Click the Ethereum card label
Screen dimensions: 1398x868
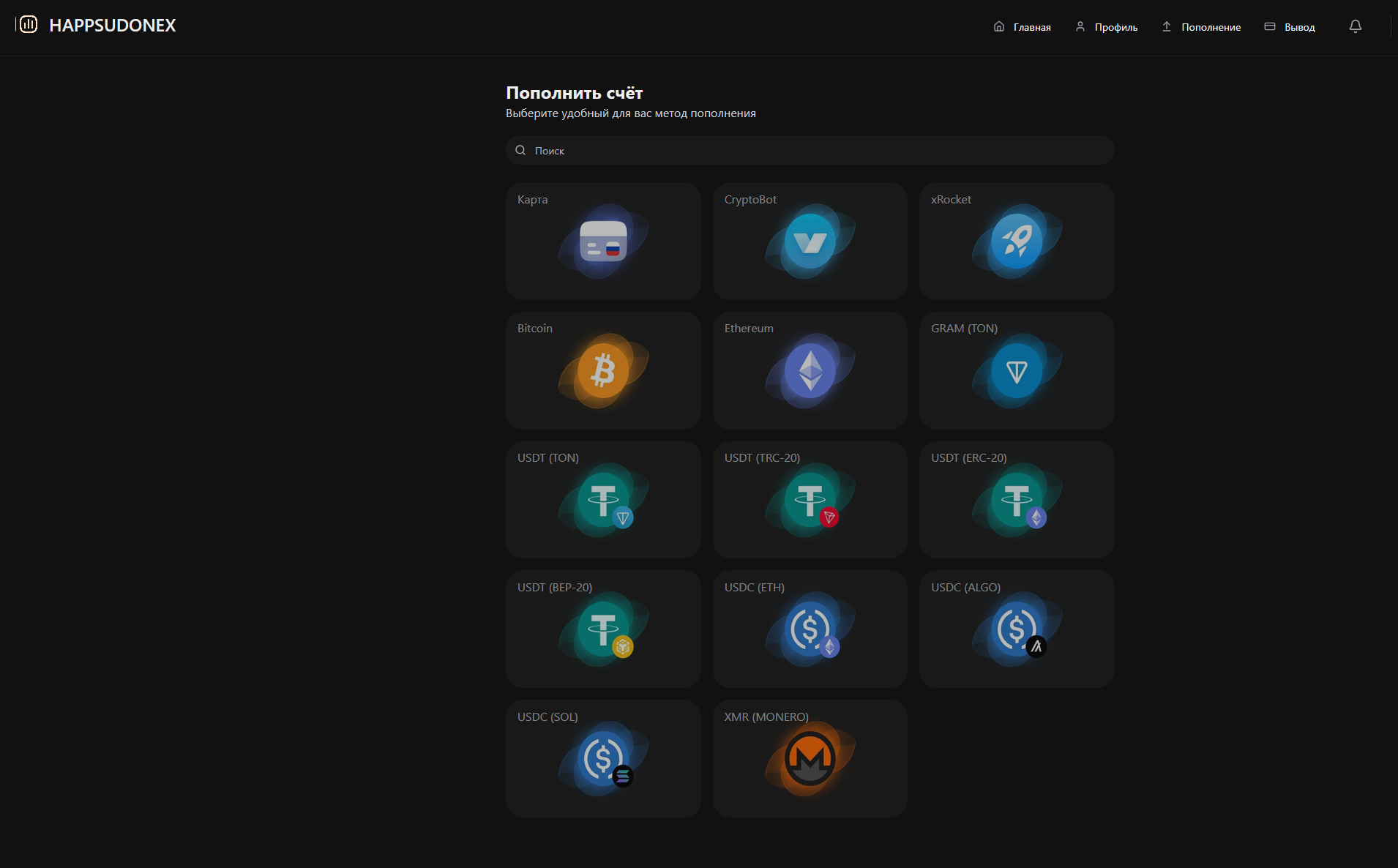tap(749, 329)
